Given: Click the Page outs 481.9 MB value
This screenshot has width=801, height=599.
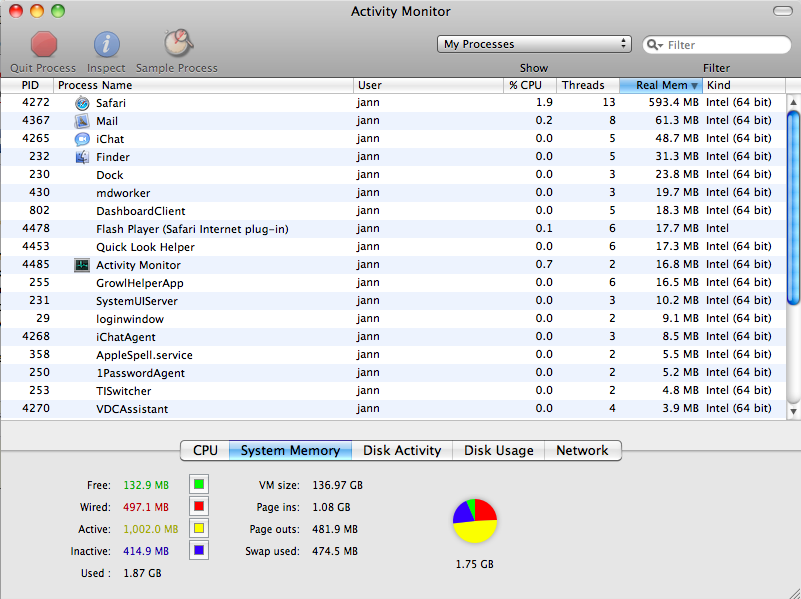Looking at the screenshot, I should click(x=335, y=530).
